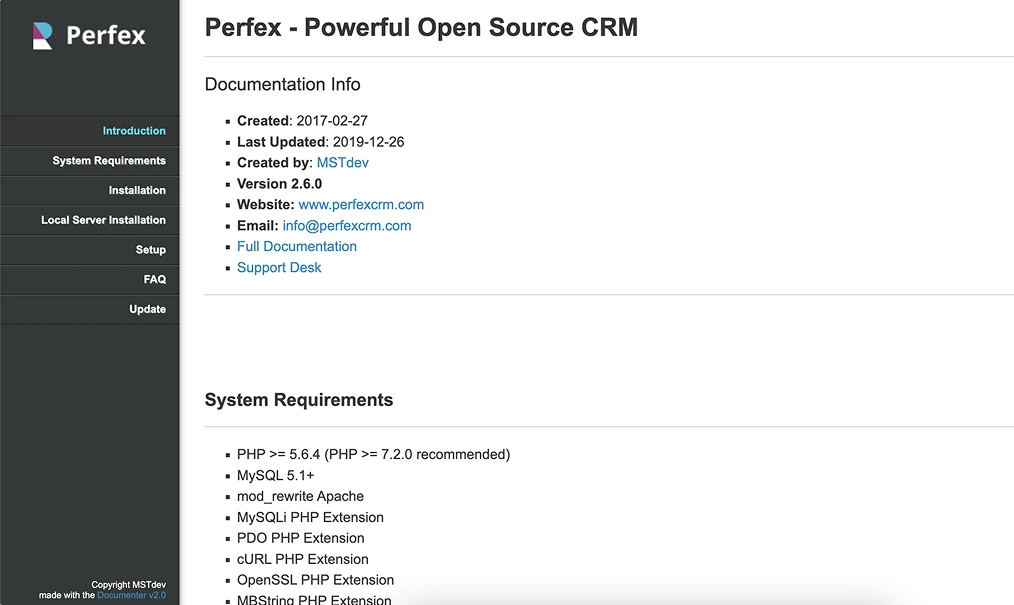Click the page title 'Perfex - Powerful Open Source CRM'
Image resolution: width=1014 pixels, height=605 pixels.
(421, 27)
